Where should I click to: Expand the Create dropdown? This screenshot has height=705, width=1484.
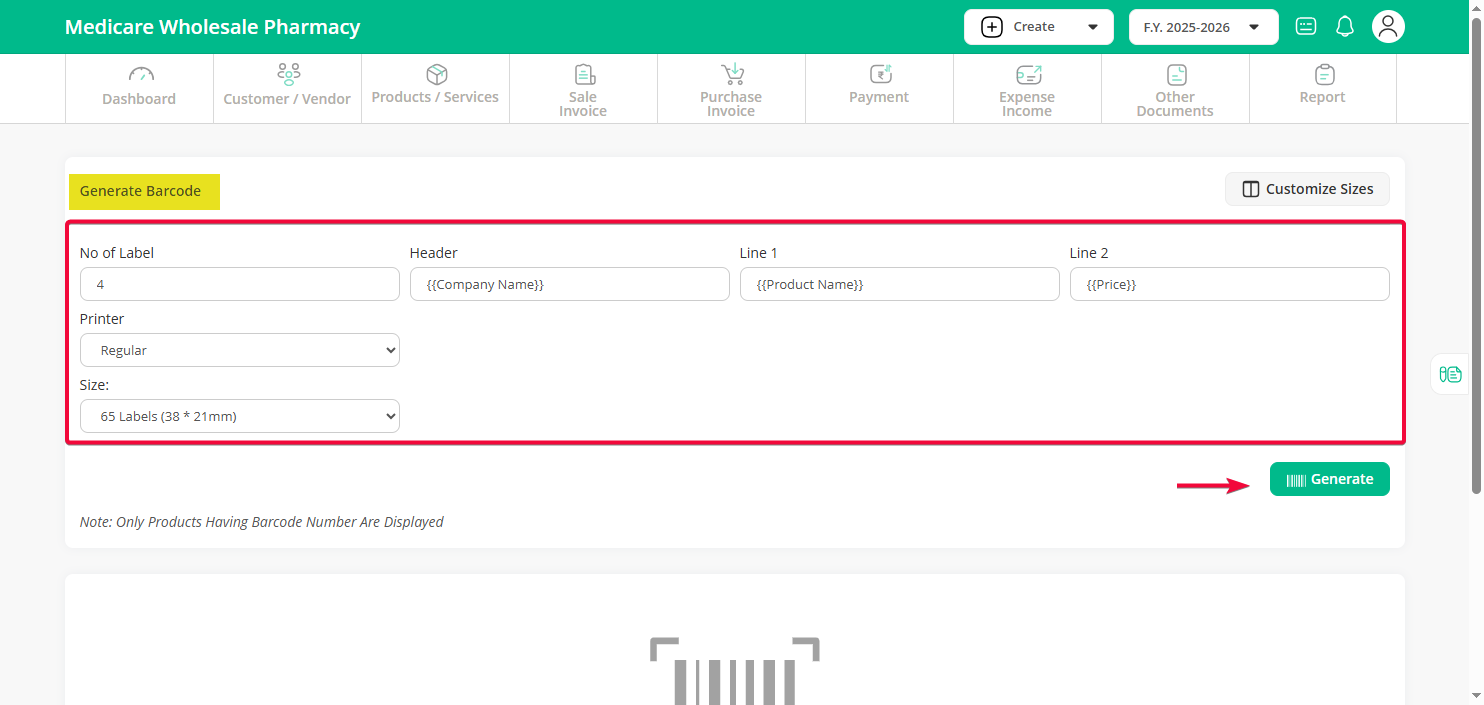pyautogui.click(x=1038, y=27)
